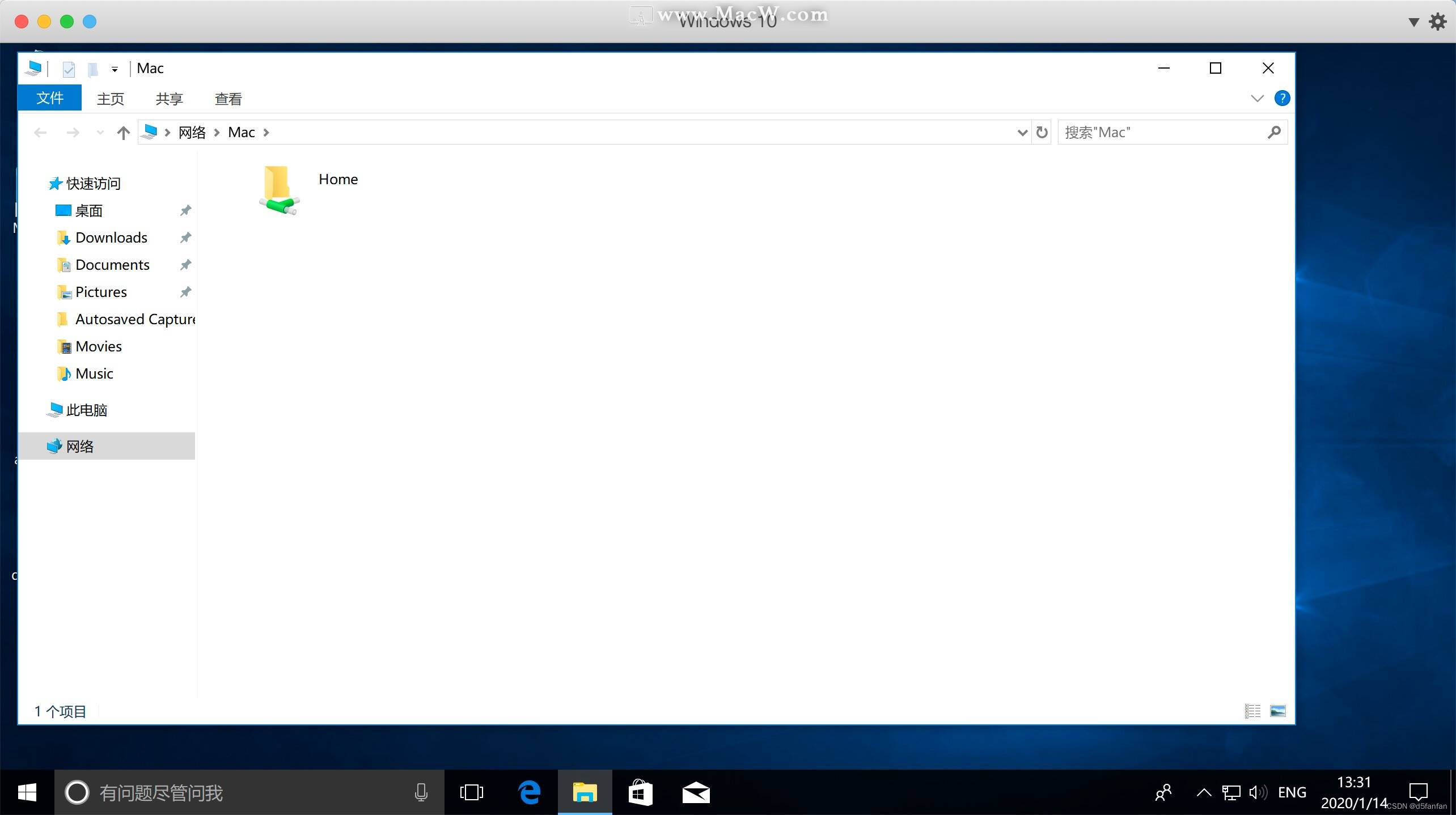Click Cortana microphone icon in search box

pos(421,792)
